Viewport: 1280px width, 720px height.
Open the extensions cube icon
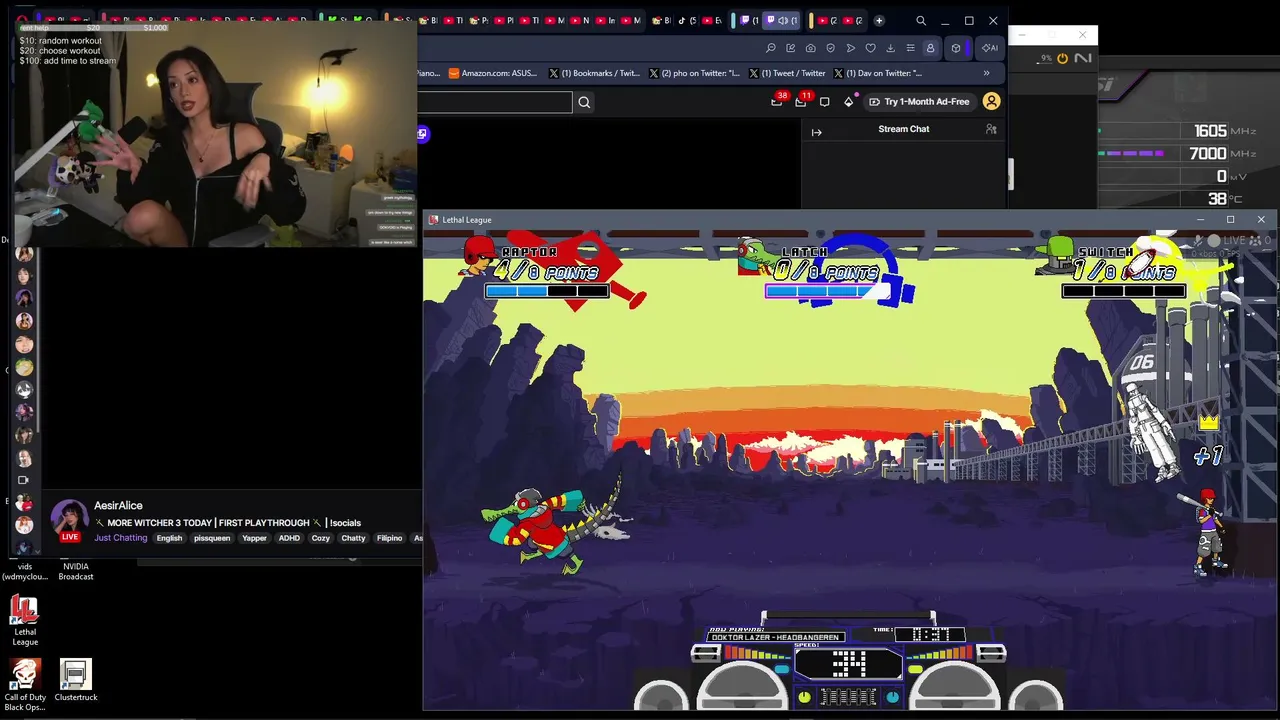pos(956,48)
